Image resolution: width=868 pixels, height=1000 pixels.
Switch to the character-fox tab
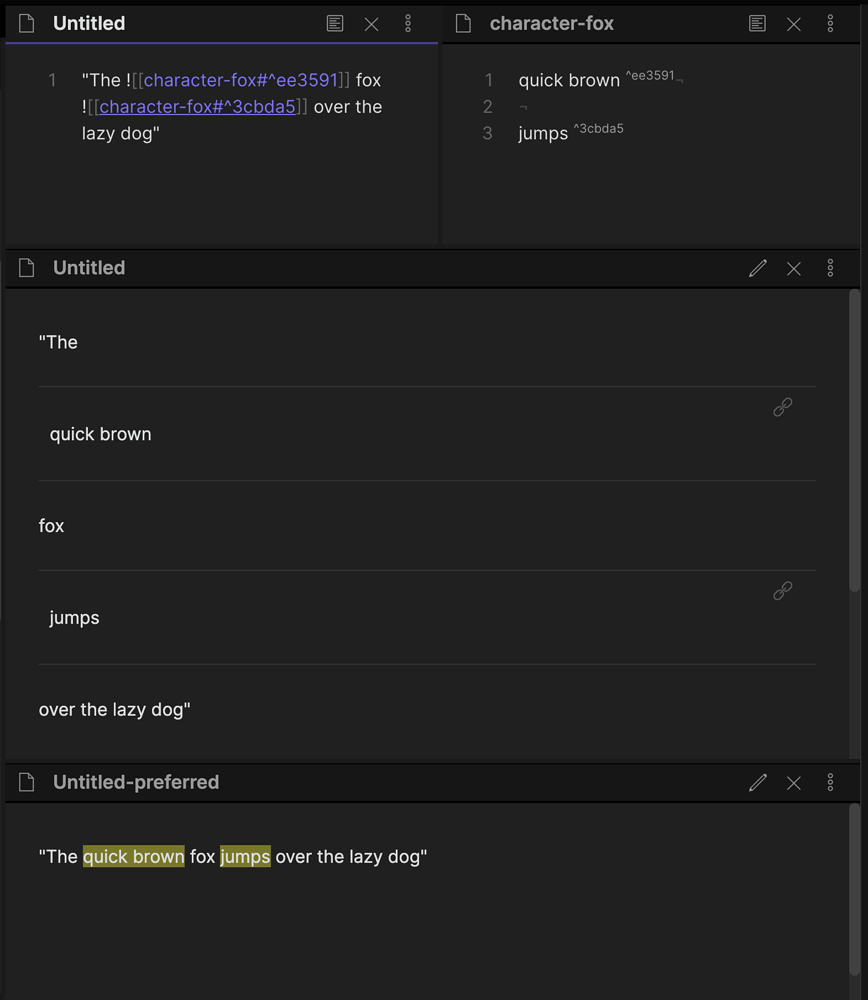(550, 23)
